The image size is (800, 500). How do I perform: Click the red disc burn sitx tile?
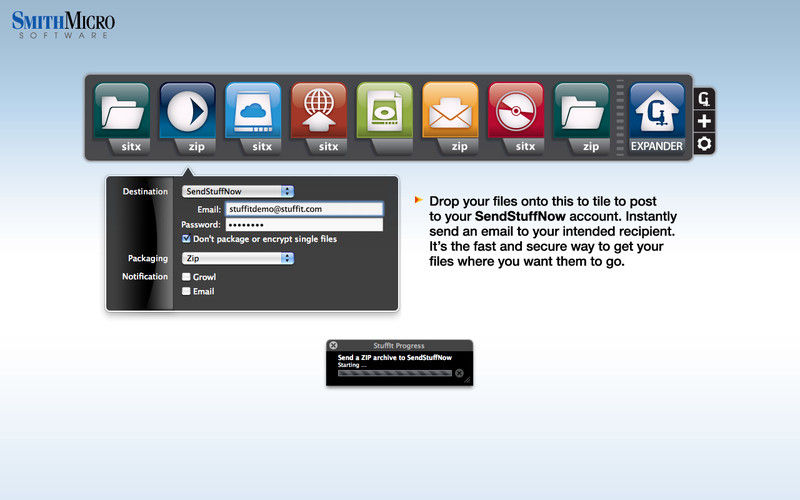516,118
